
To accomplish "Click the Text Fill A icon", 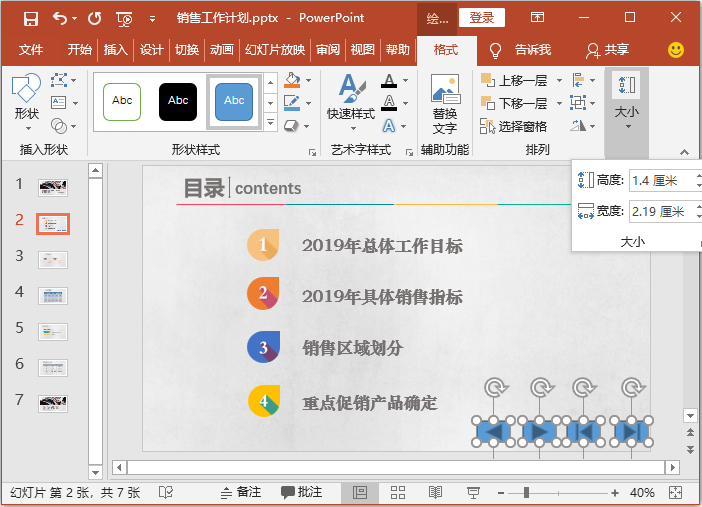I will [x=389, y=81].
